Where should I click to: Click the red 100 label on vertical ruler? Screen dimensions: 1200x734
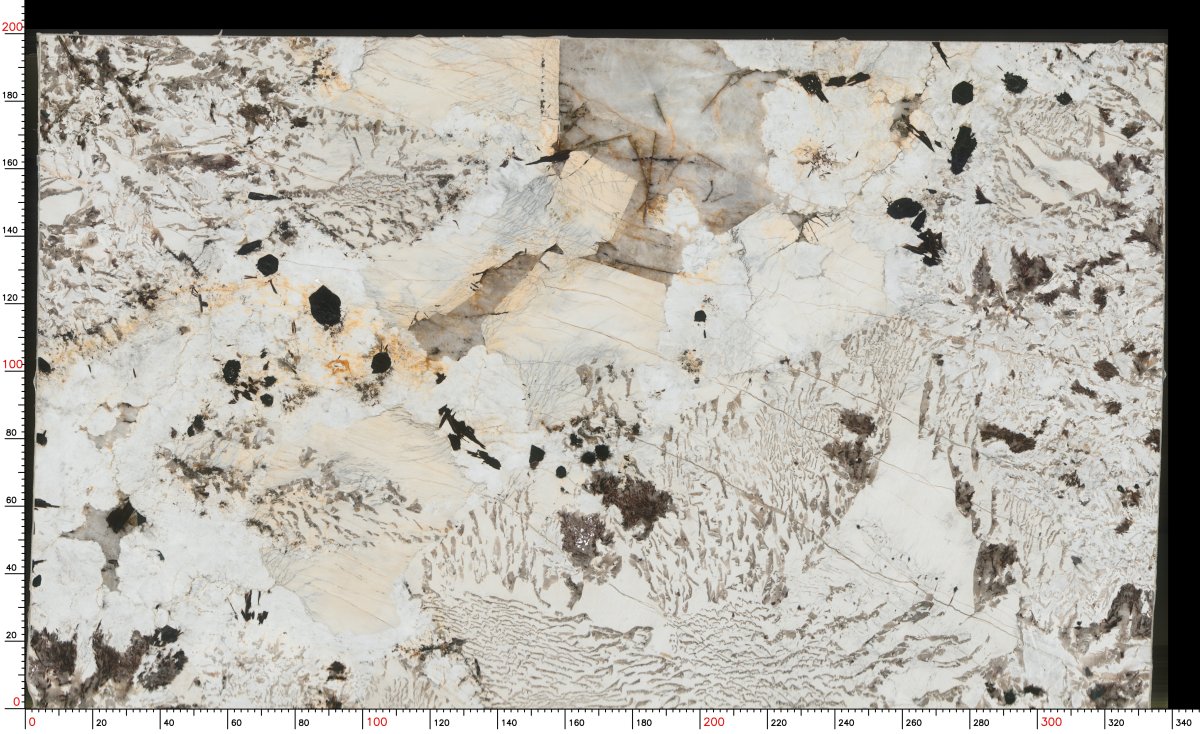coord(12,365)
